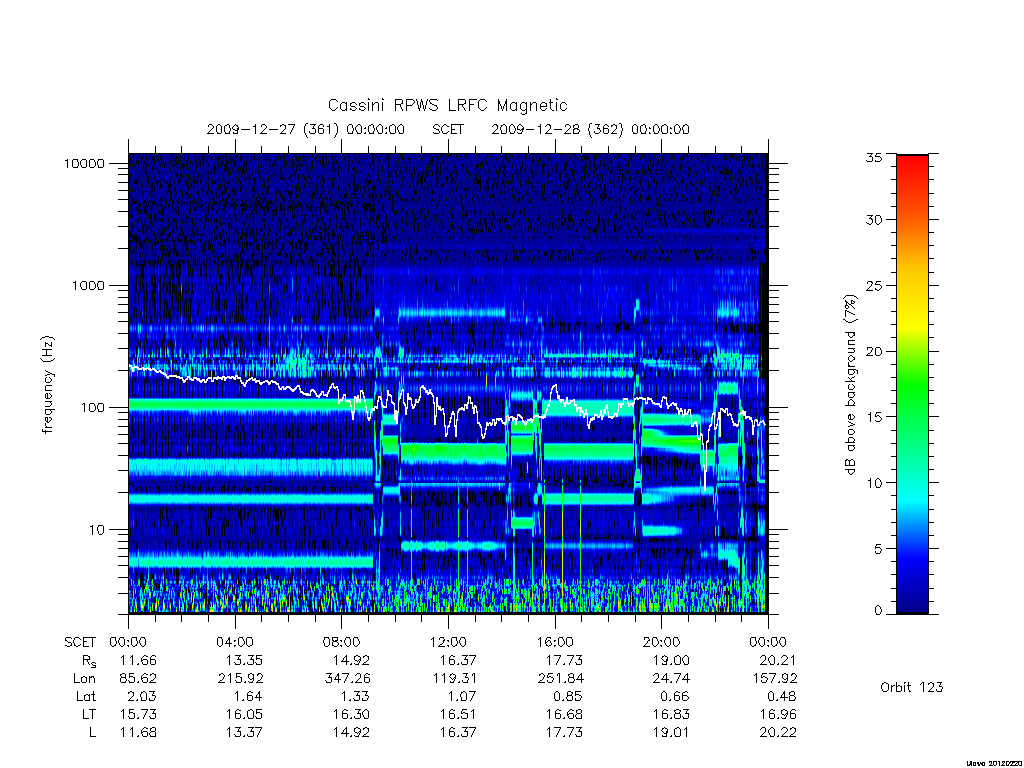
Task: Click the colorbar tick label '35'
Action: pos(874,157)
